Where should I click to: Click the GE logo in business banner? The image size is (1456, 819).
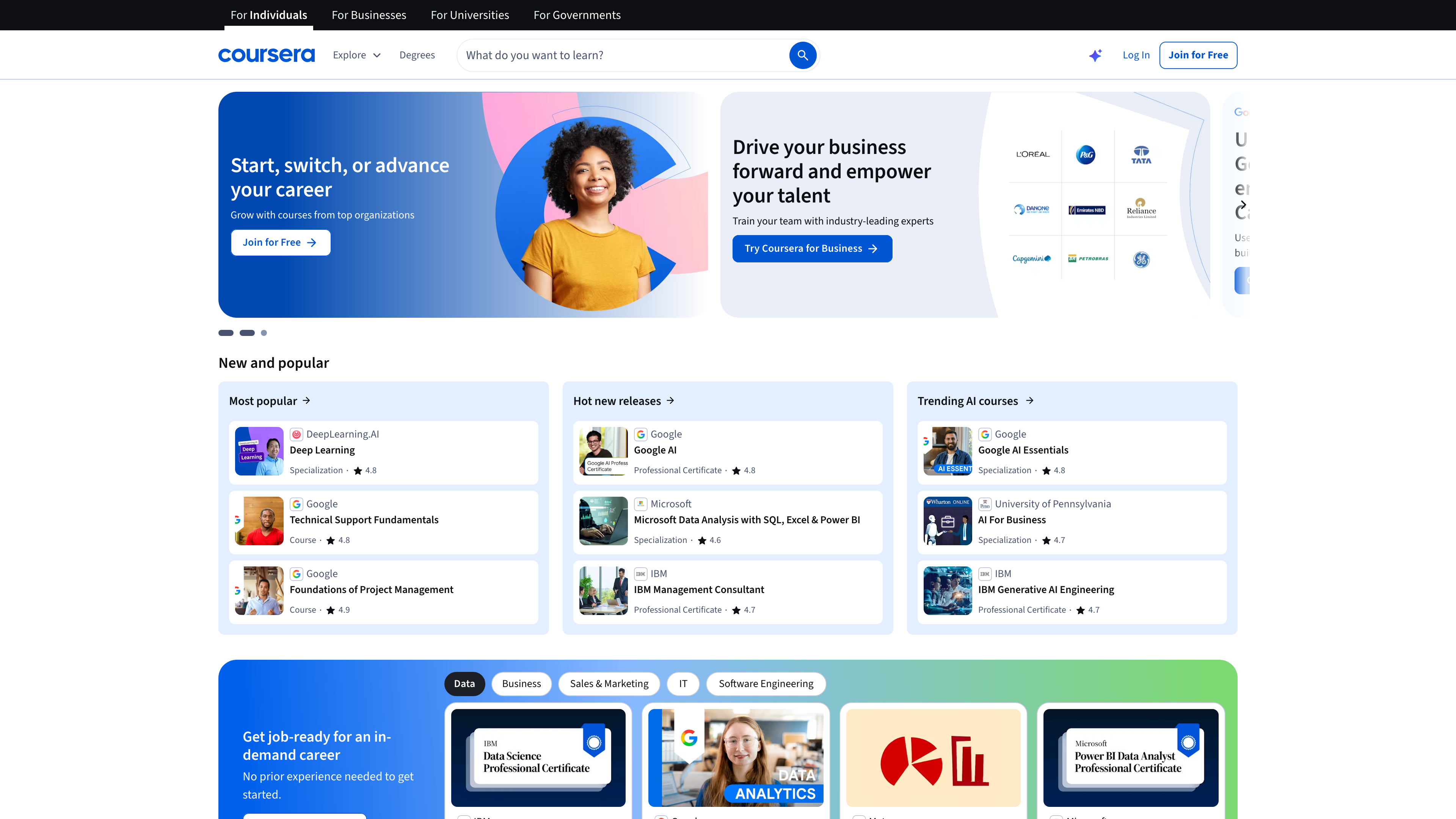[x=1141, y=259]
